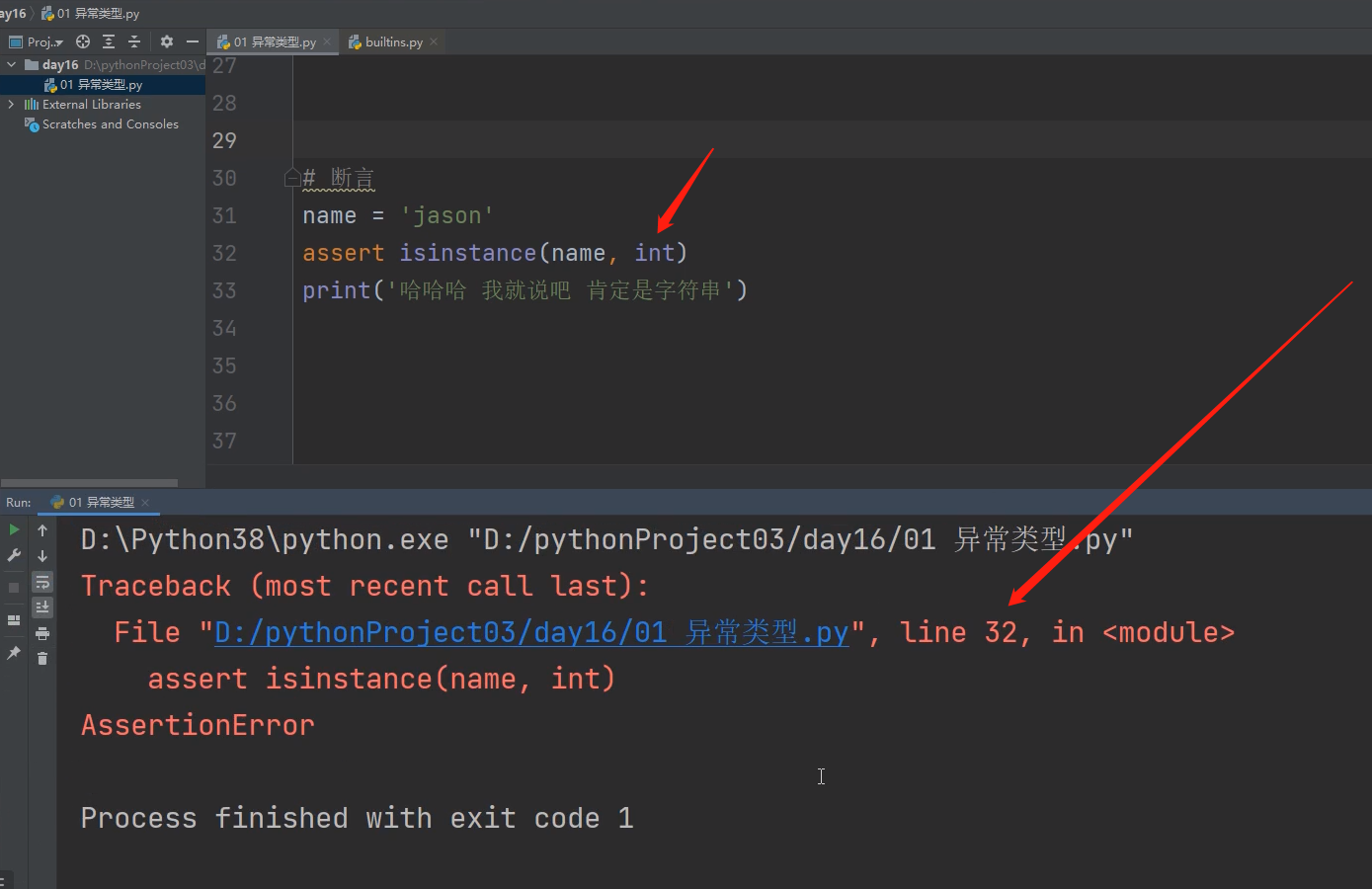Pin the Run tab

point(14,653)
